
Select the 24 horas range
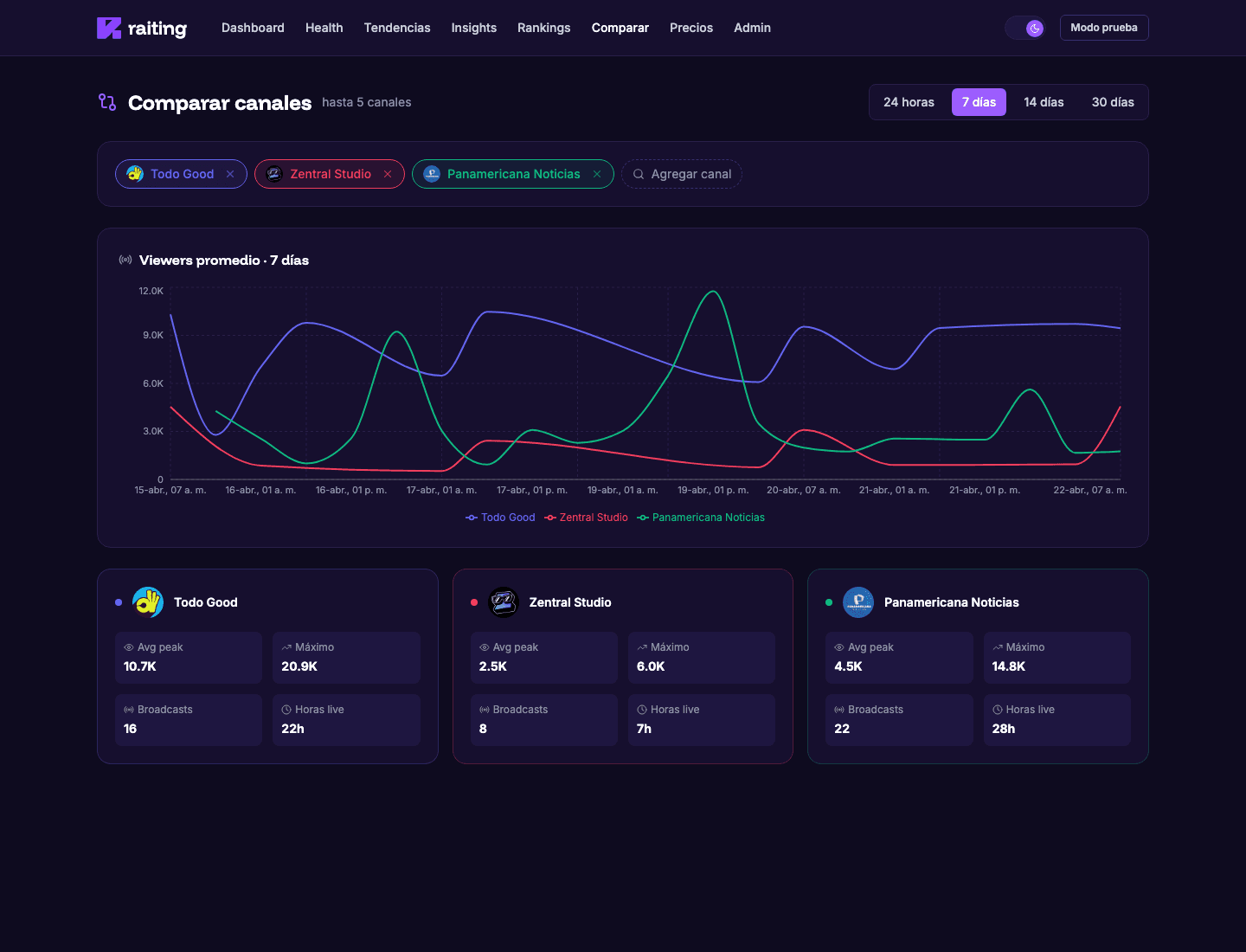click(x=909, y=102)
